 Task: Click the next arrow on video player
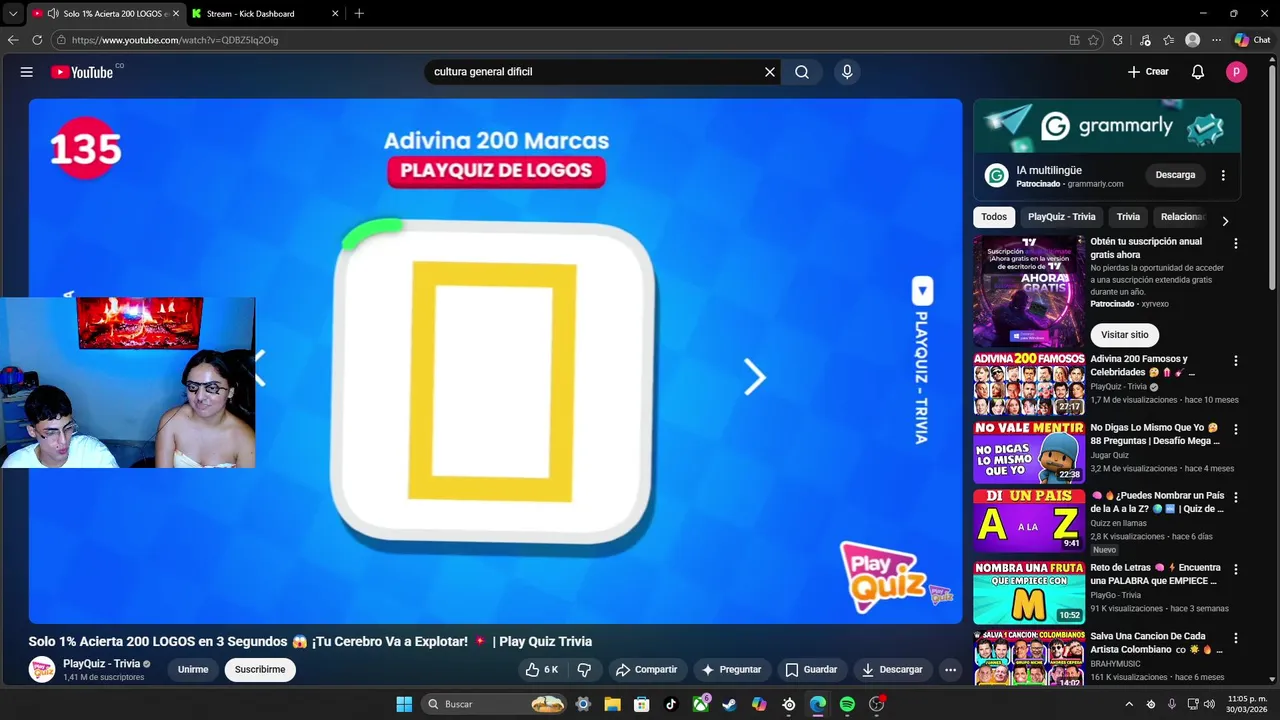point(754,377)
